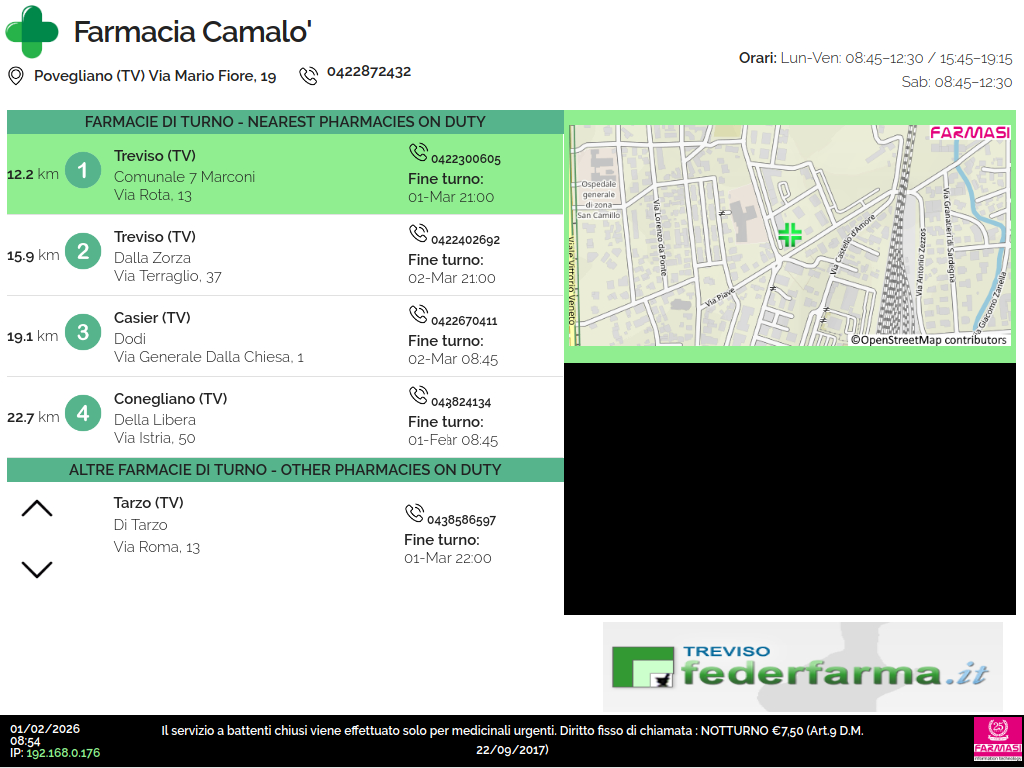Select number 2 badge for Dalla Zorza

(83, 252)
